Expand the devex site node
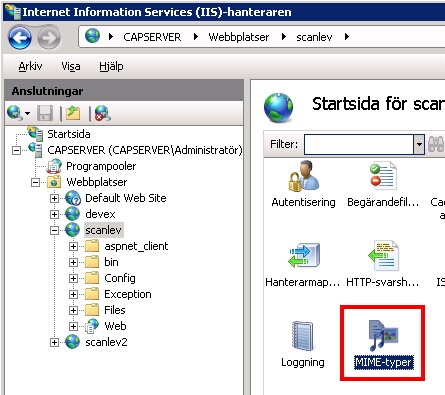The image size is (445, 395). pos(54,214)
